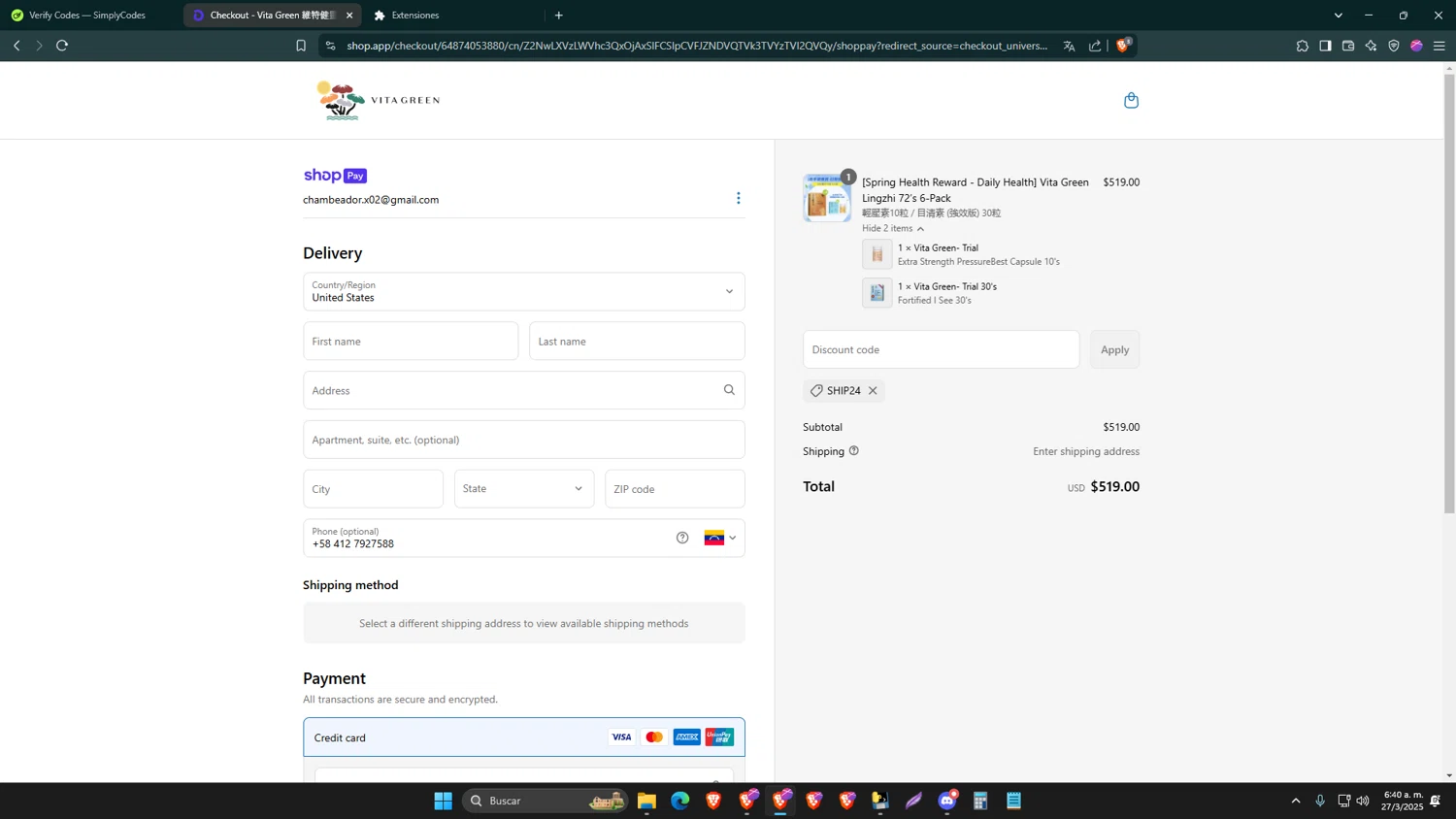
Task: Click the ZIP code field
Action: (x=675, y=489)
